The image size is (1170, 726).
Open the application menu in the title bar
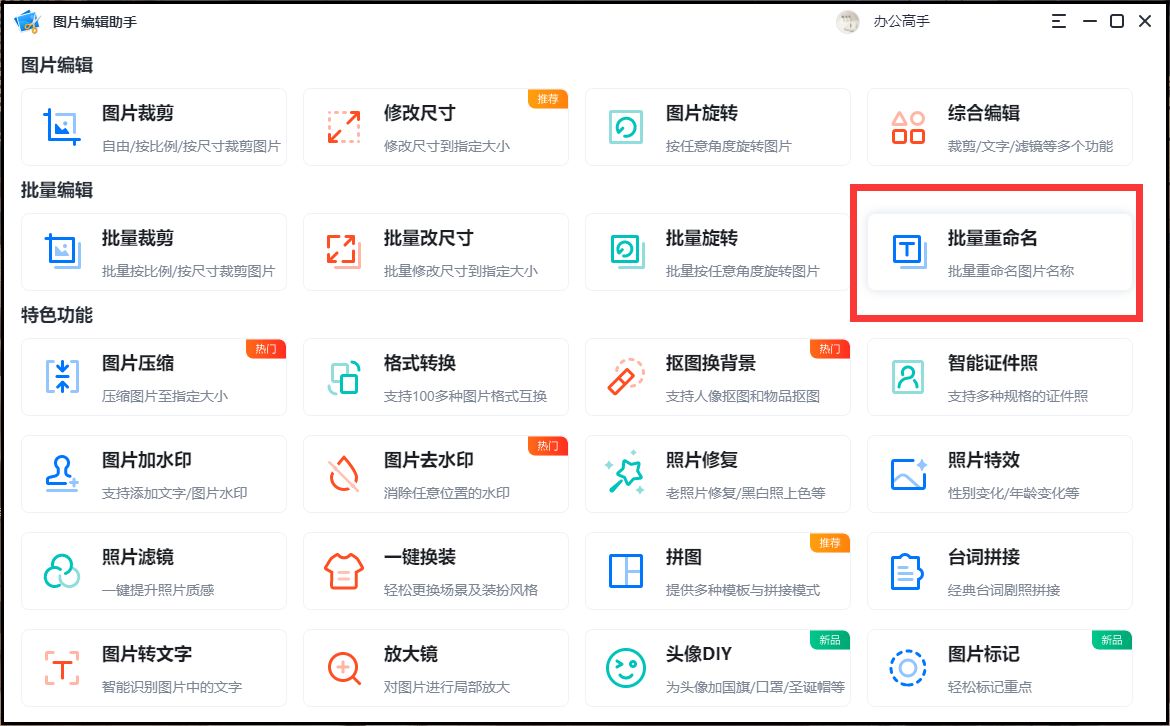coord(1058,20)
